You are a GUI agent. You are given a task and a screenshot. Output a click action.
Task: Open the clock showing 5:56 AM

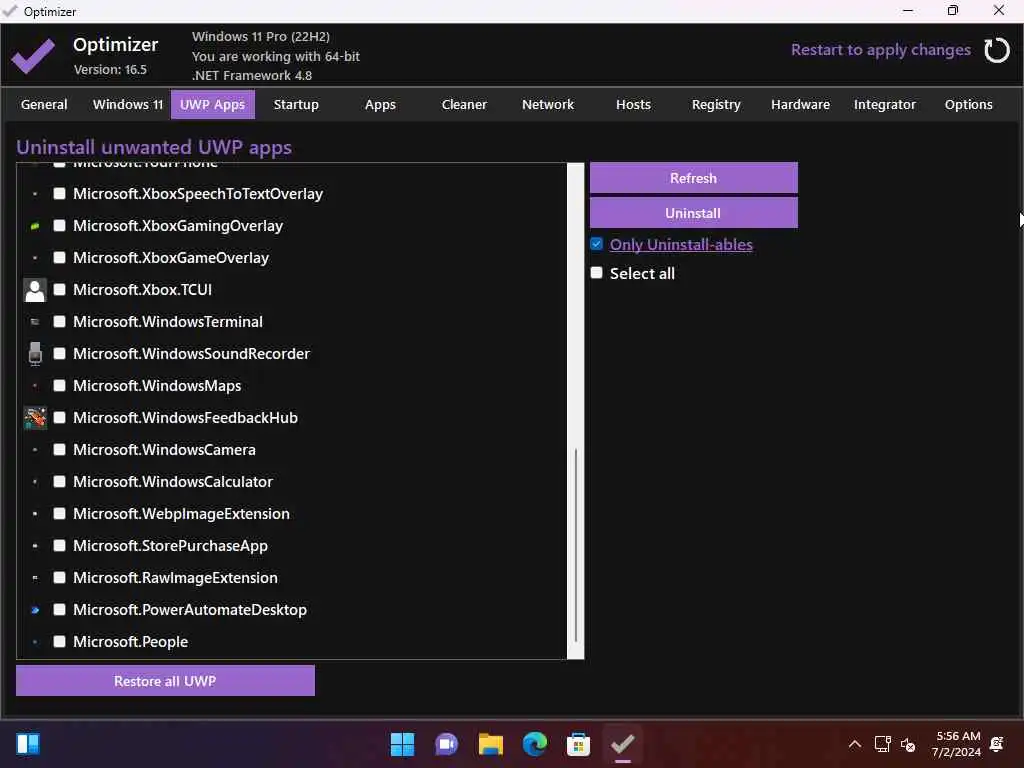coord(957,744)
